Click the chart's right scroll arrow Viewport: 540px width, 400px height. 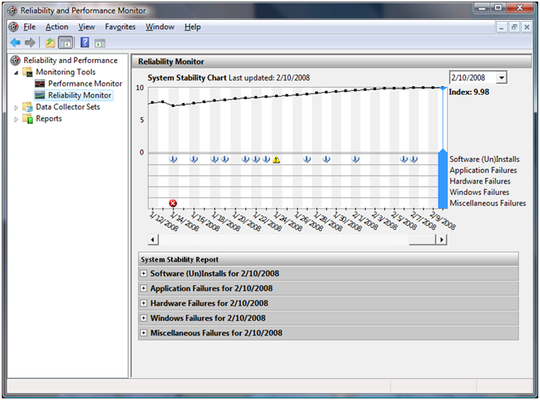(x=442, y=239)
